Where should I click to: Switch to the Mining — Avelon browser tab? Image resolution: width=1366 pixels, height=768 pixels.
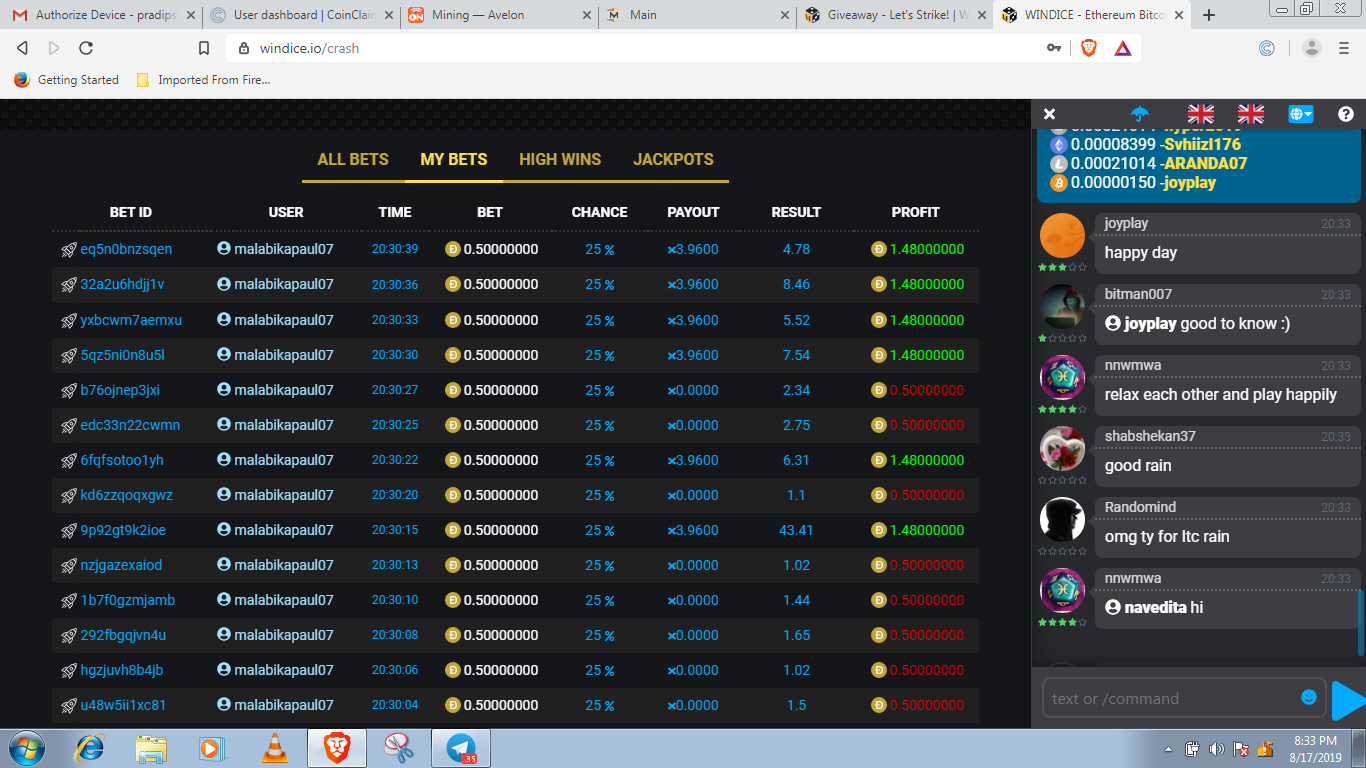pyautogui.click(x=499, y=15)
